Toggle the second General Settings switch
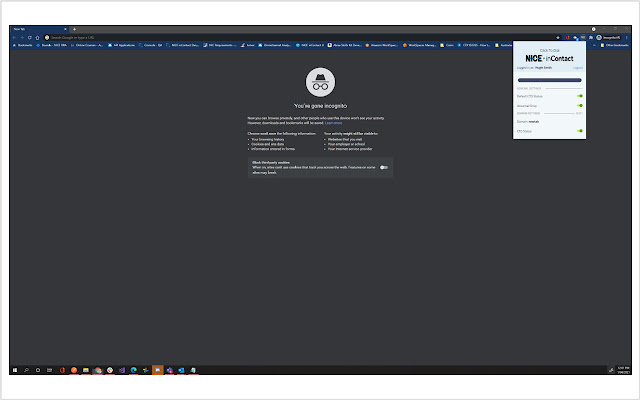This screenshot has width=640, height=400. pyautogui.click(x=580, y=106)
